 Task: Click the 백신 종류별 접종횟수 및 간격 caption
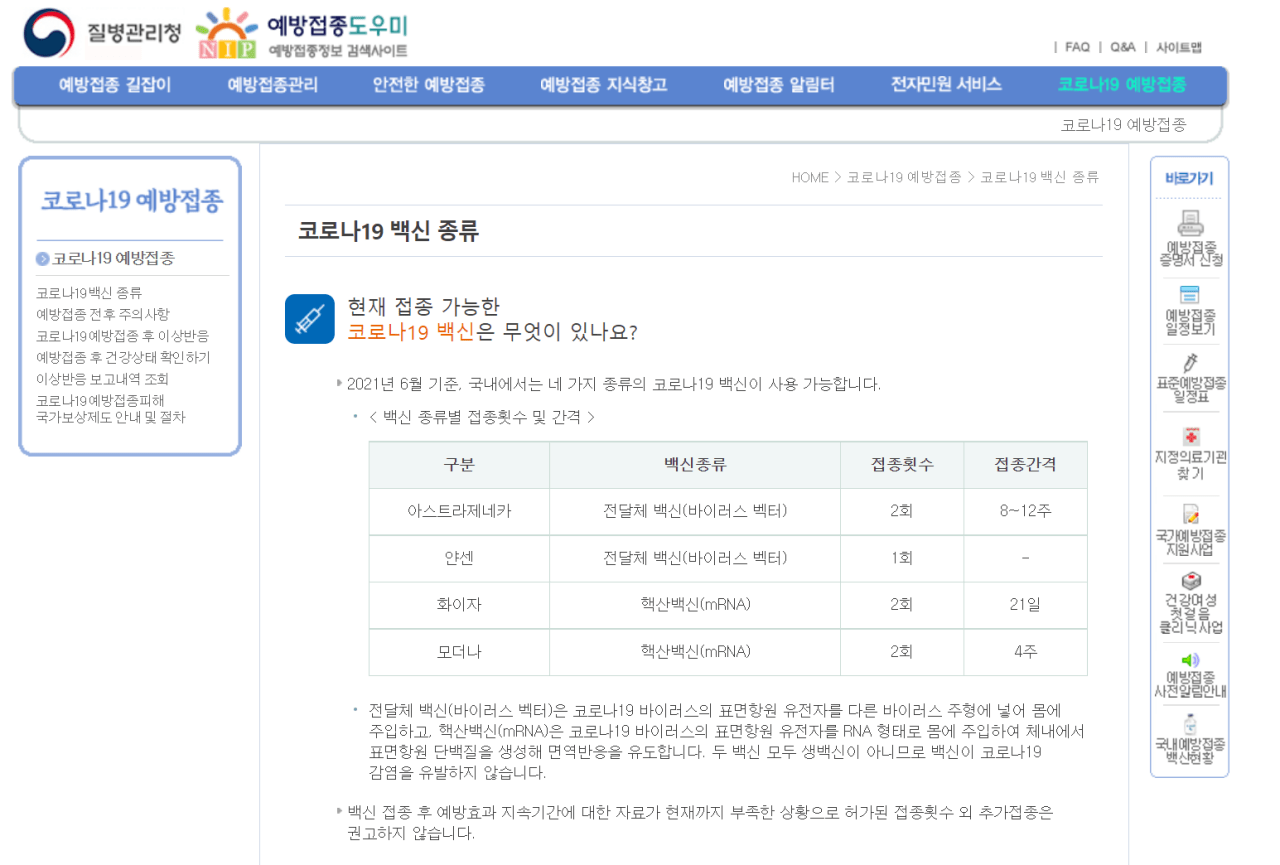[482, 417]
